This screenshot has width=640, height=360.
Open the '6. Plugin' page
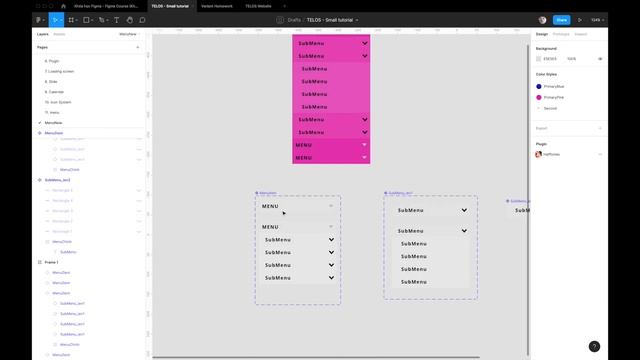click(52, 61)
